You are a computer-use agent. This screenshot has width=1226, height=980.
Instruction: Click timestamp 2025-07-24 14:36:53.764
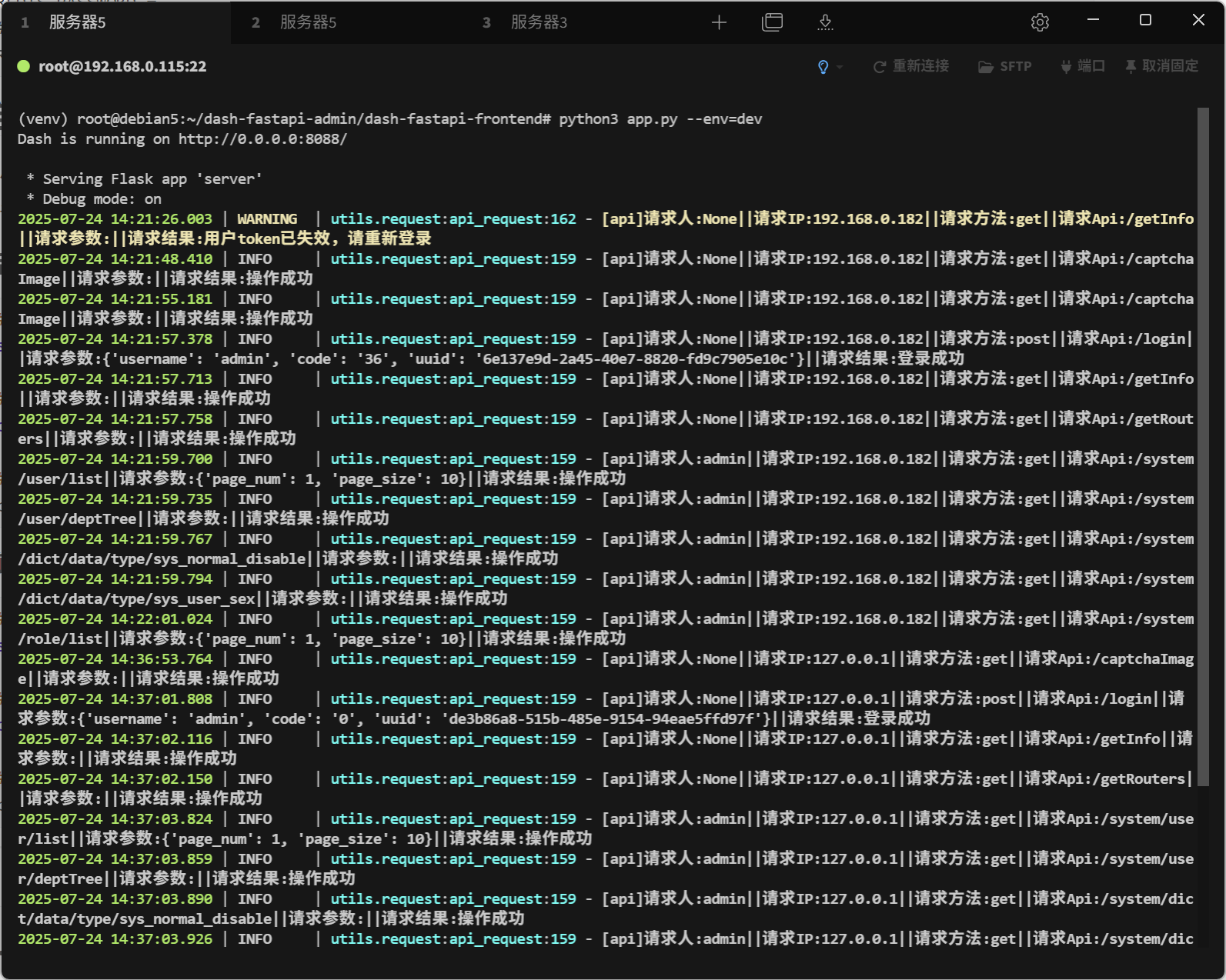115,658
